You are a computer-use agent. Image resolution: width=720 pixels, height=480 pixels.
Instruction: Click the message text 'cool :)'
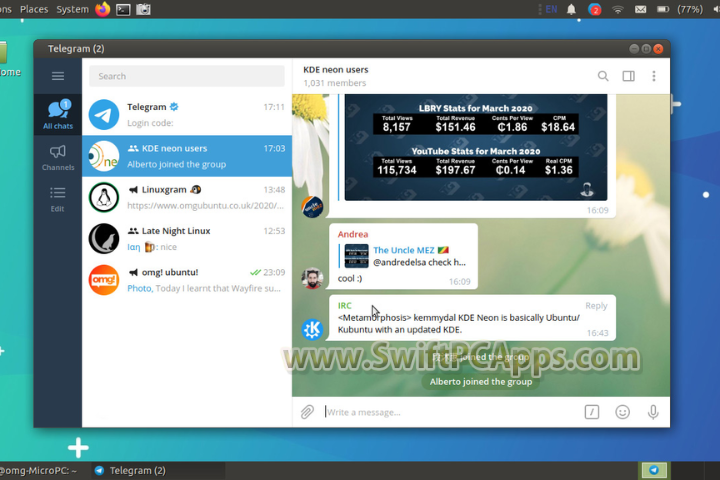[350, 278]
